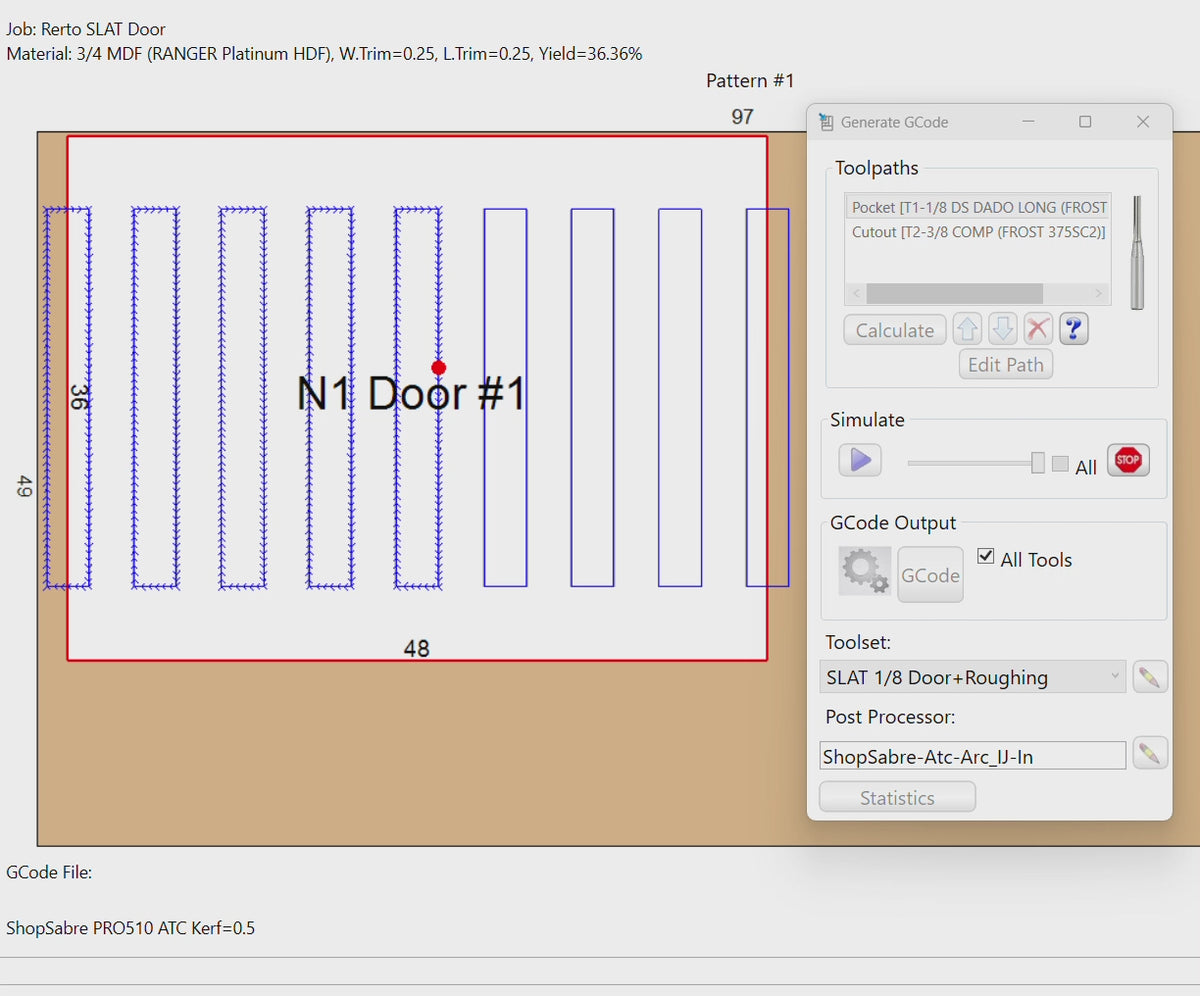Enable the Simulate All checkbox
Viewport: 1200px width, 996px height.
1060,464
